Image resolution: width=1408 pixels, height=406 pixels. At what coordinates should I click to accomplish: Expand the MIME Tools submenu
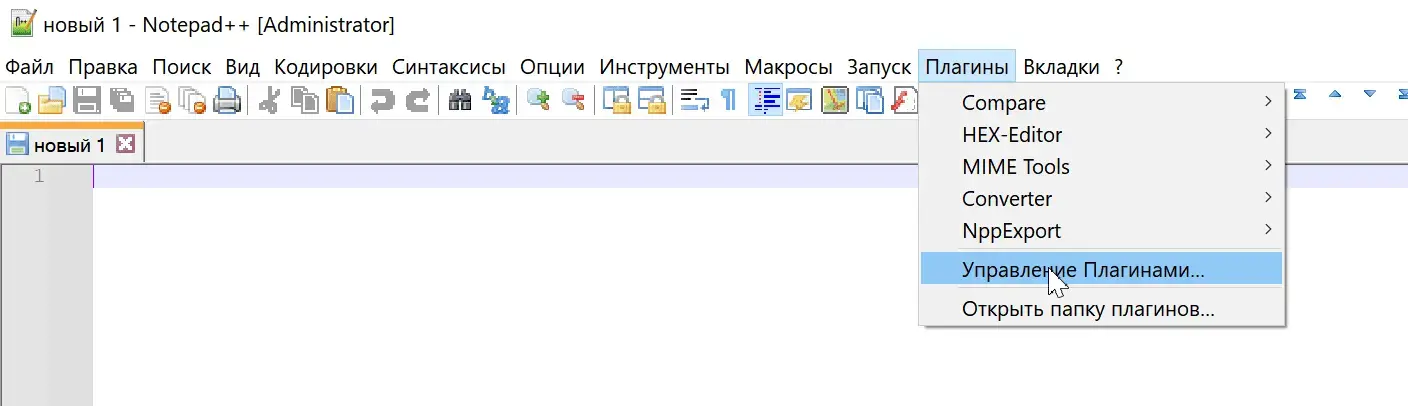1101,166
